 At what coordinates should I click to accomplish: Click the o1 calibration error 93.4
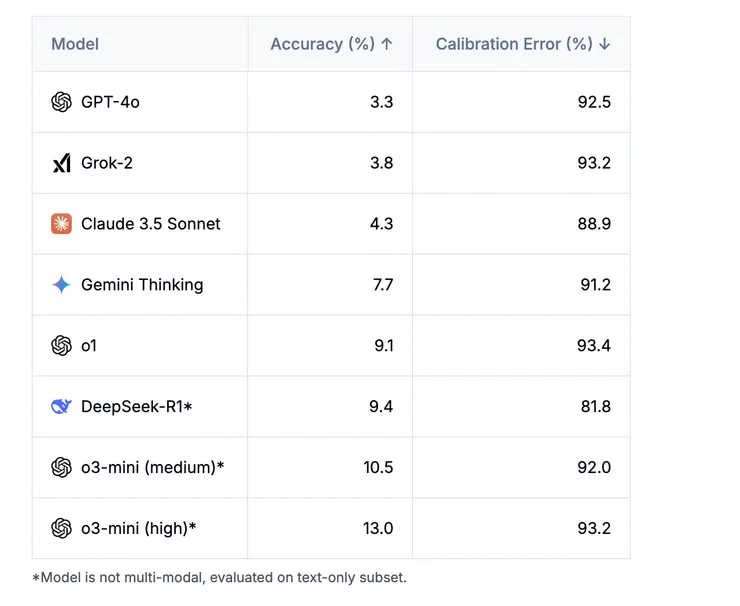tap(593, 346)
